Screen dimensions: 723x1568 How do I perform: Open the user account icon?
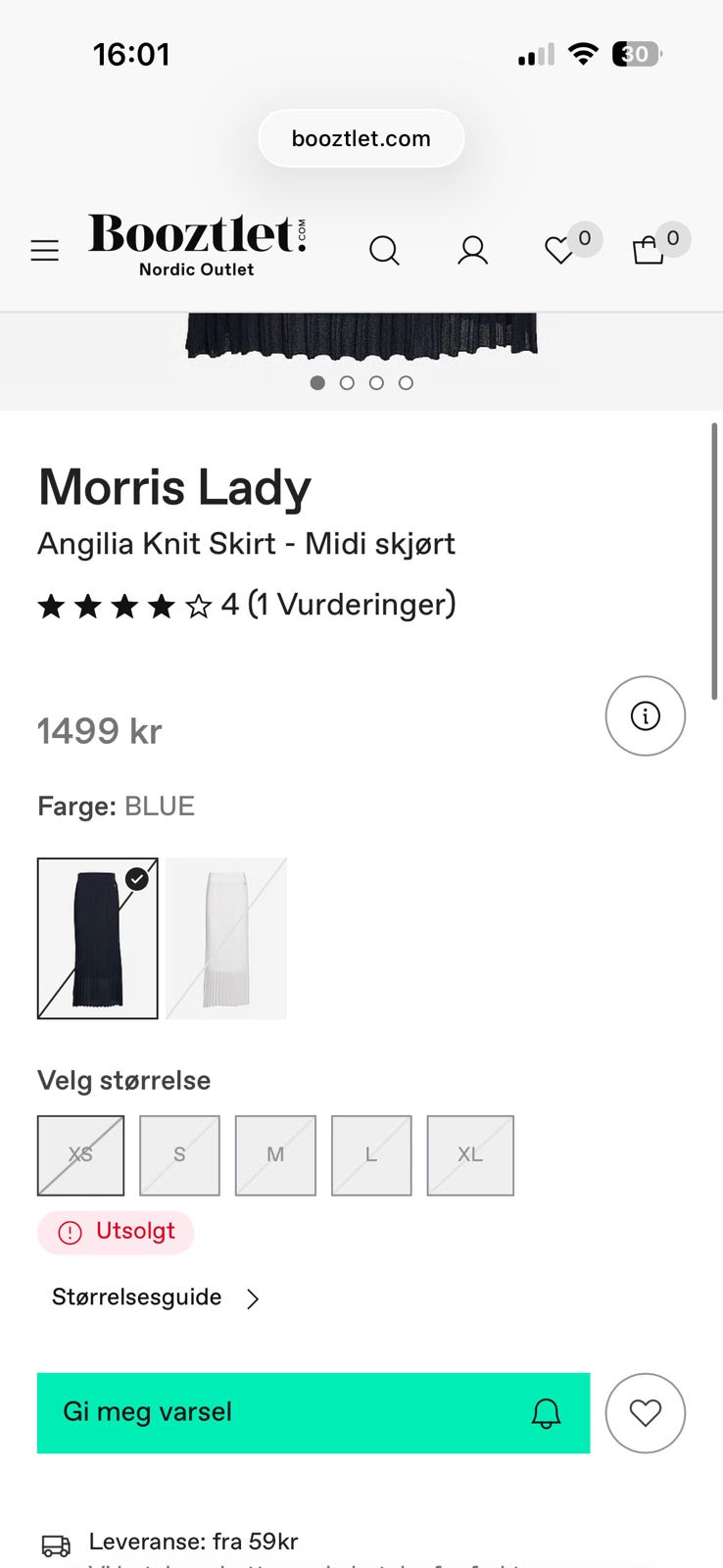[472, 251]
